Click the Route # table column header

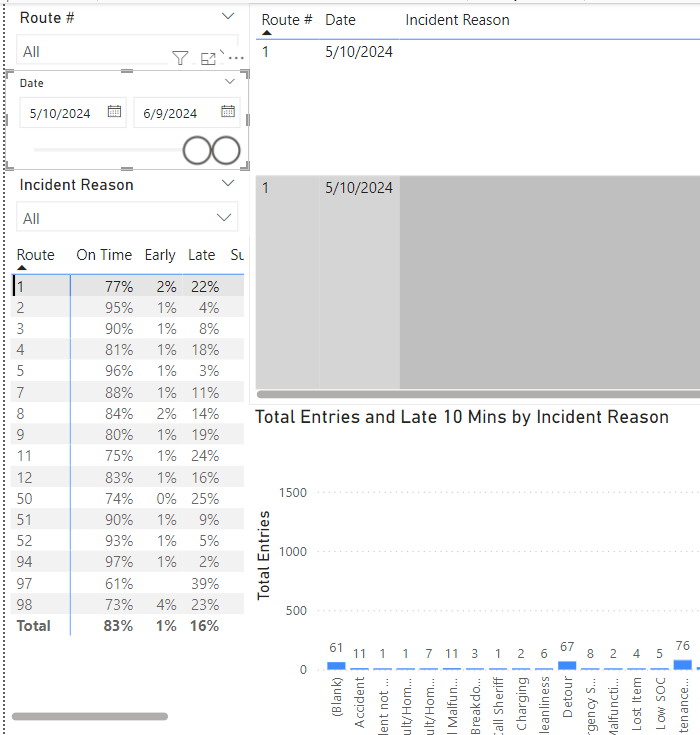coord(286,20)
